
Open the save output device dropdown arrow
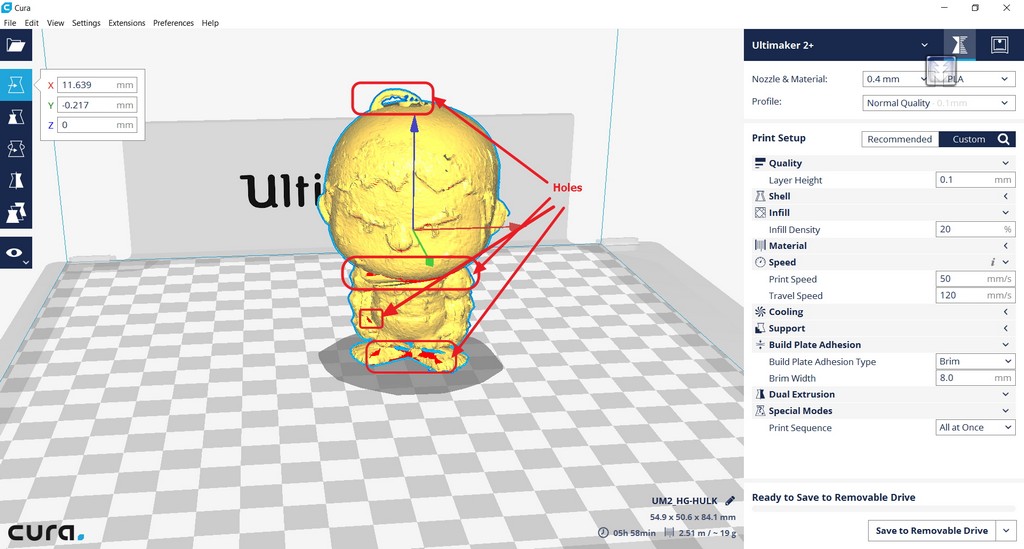point(1006,531)
